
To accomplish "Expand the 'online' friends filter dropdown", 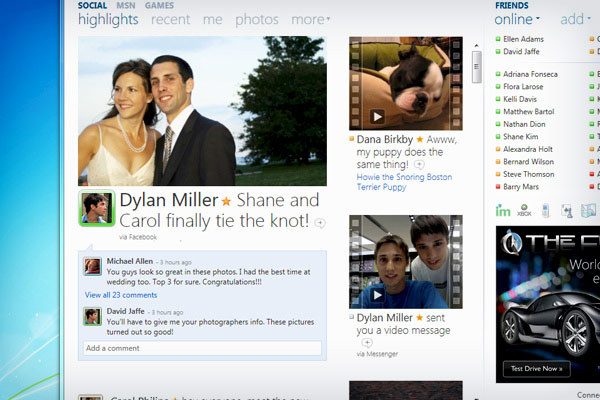I will 518,19.
